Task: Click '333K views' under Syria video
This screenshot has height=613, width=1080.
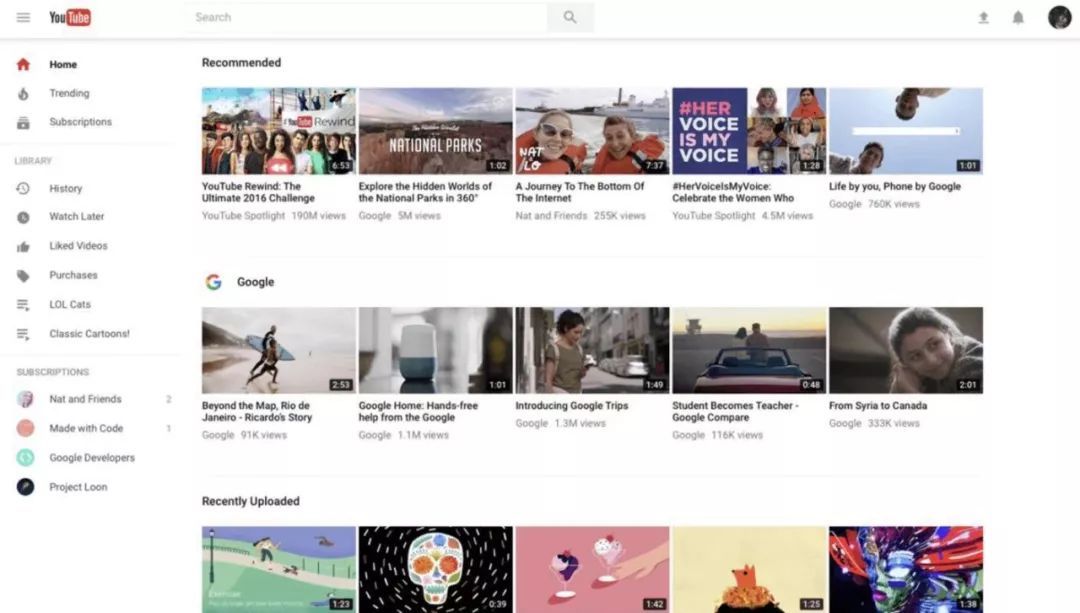Action: point(893,424)
